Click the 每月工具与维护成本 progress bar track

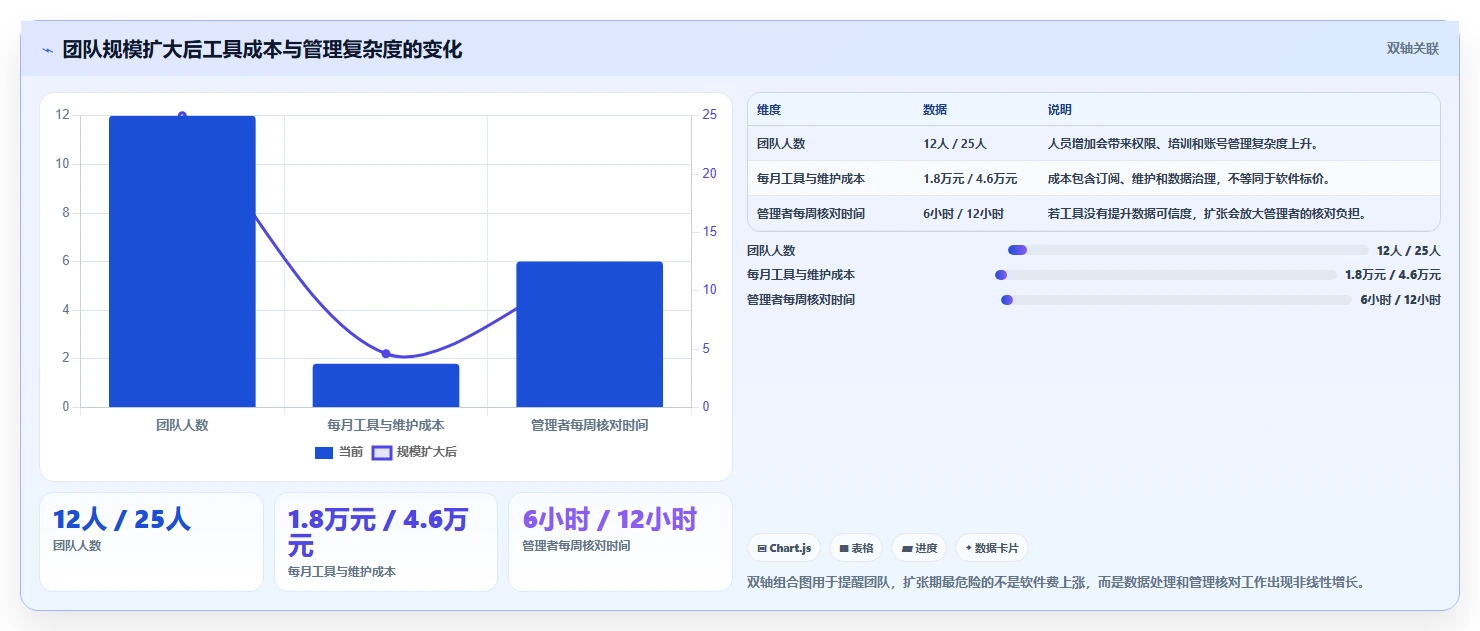pyautogui.click(x=1166, y=275)
